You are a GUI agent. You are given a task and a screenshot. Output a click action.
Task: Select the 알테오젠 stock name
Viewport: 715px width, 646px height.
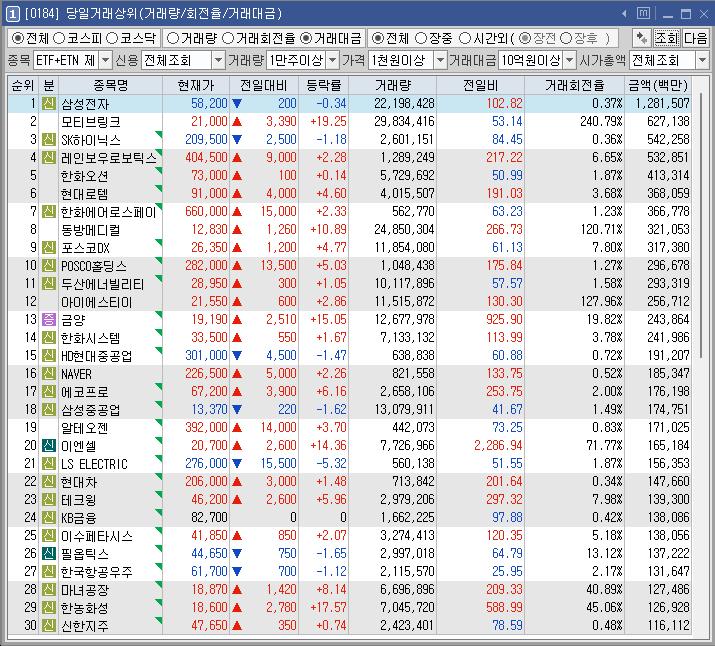pos(84,428)
